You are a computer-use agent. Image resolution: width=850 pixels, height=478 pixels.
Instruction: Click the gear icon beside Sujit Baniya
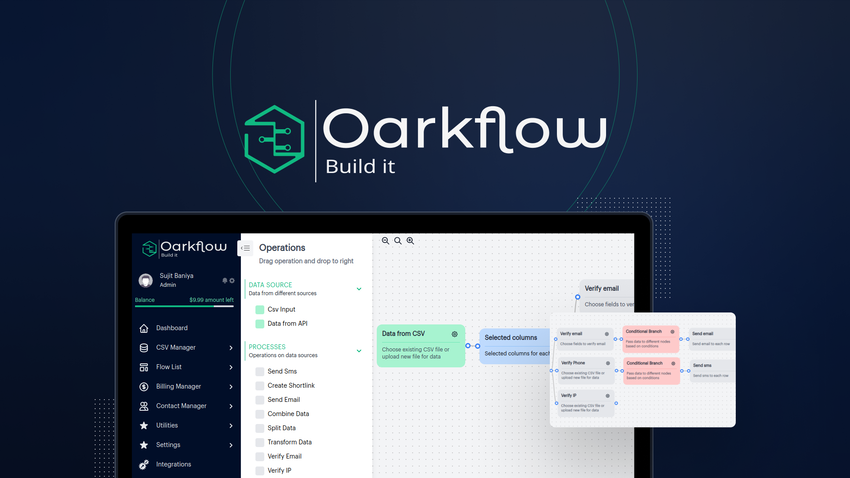(x=232, y=281)
